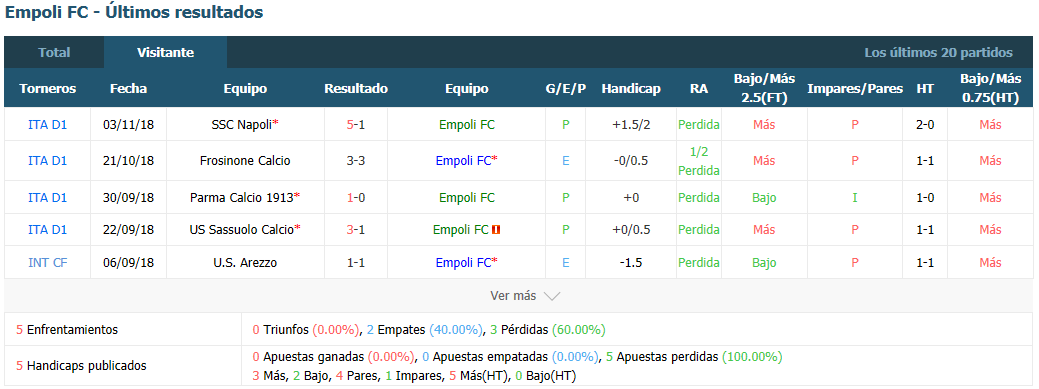Click Empoli FC in the 30/09/18 row

point(466,197)
